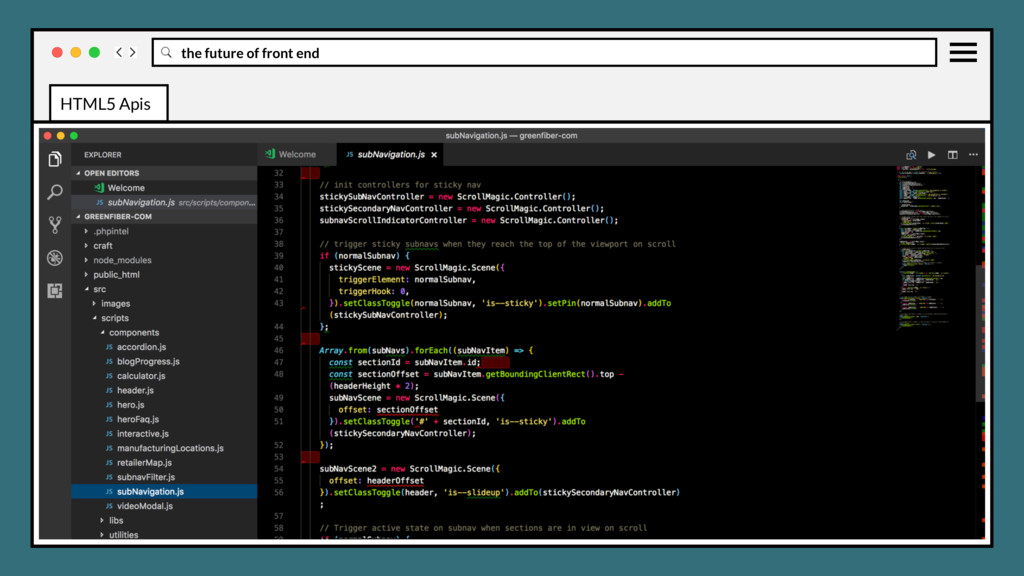Open the Source Control view
Screen dimensions: 1024x576
click(55, 225)
